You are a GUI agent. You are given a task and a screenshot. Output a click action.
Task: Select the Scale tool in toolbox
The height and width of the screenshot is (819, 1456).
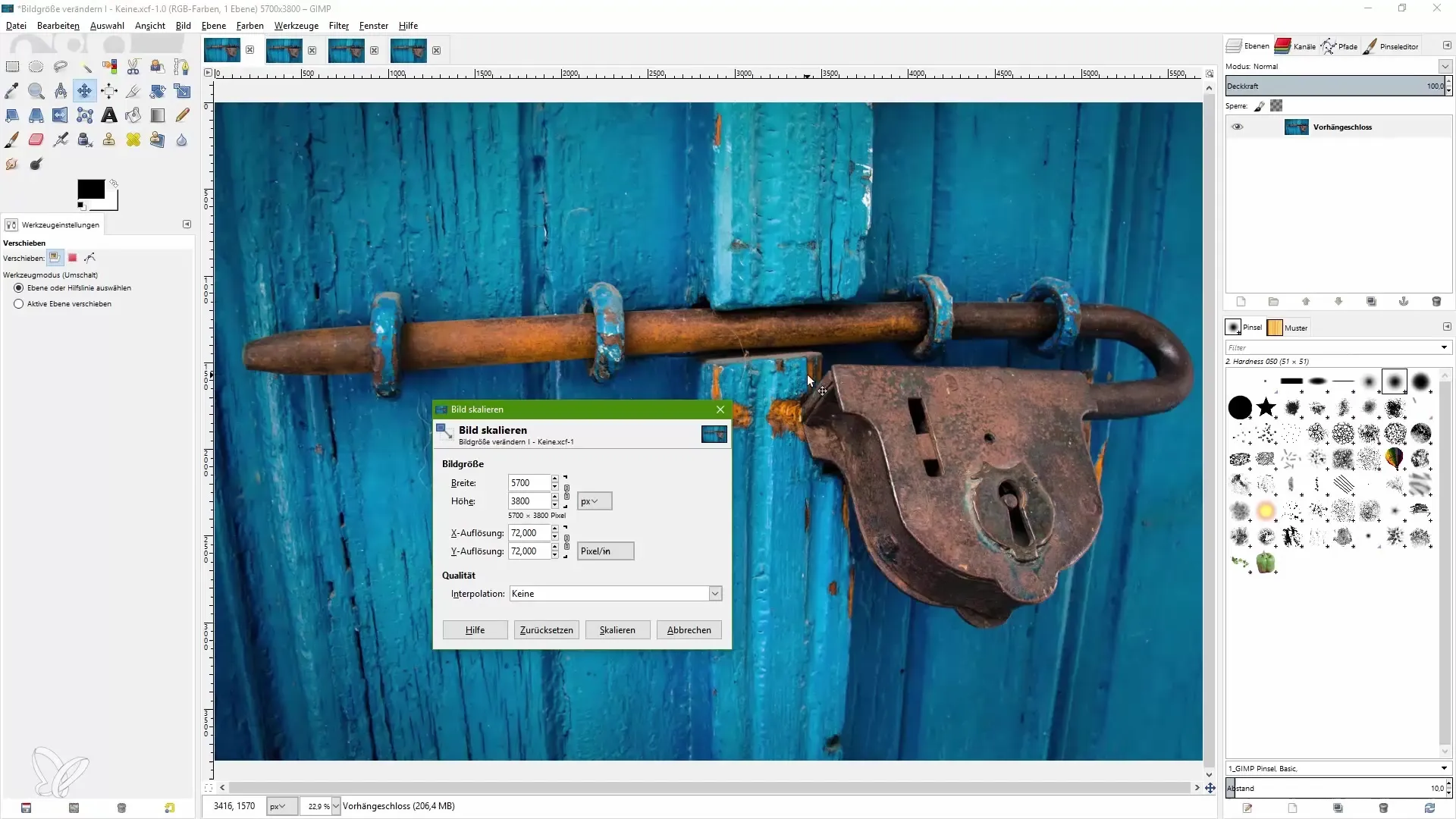(x=182, y=91)
